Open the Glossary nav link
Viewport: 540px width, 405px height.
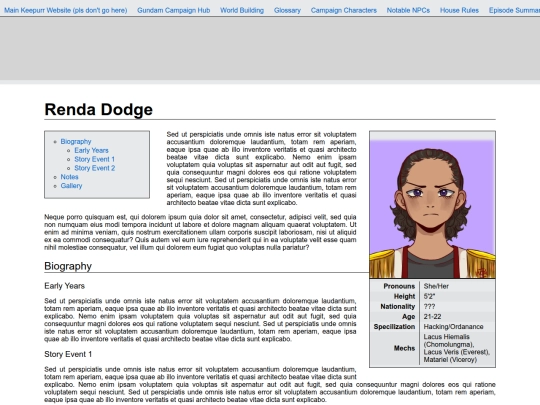(x=287, y=10)
